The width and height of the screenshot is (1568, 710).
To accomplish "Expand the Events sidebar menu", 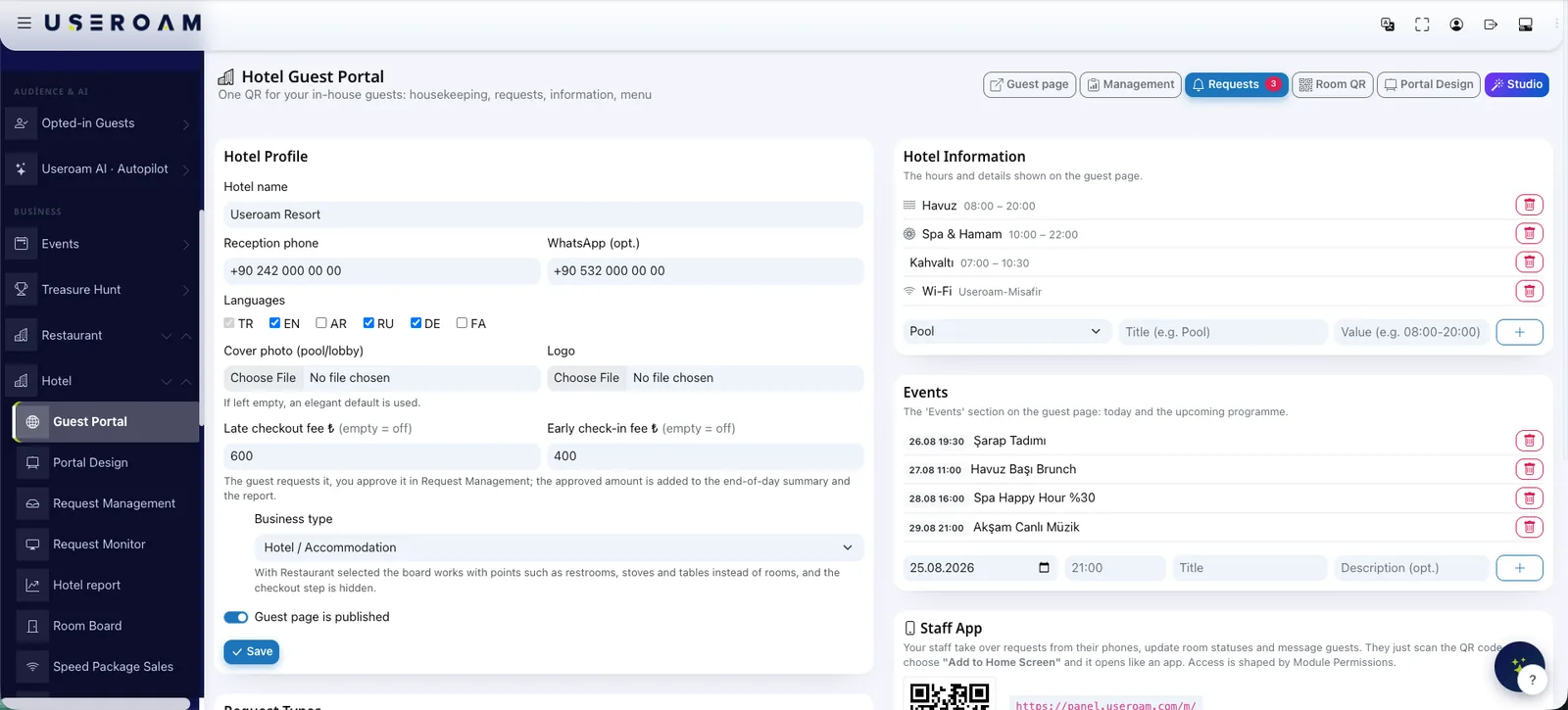I will coord(186,245).
